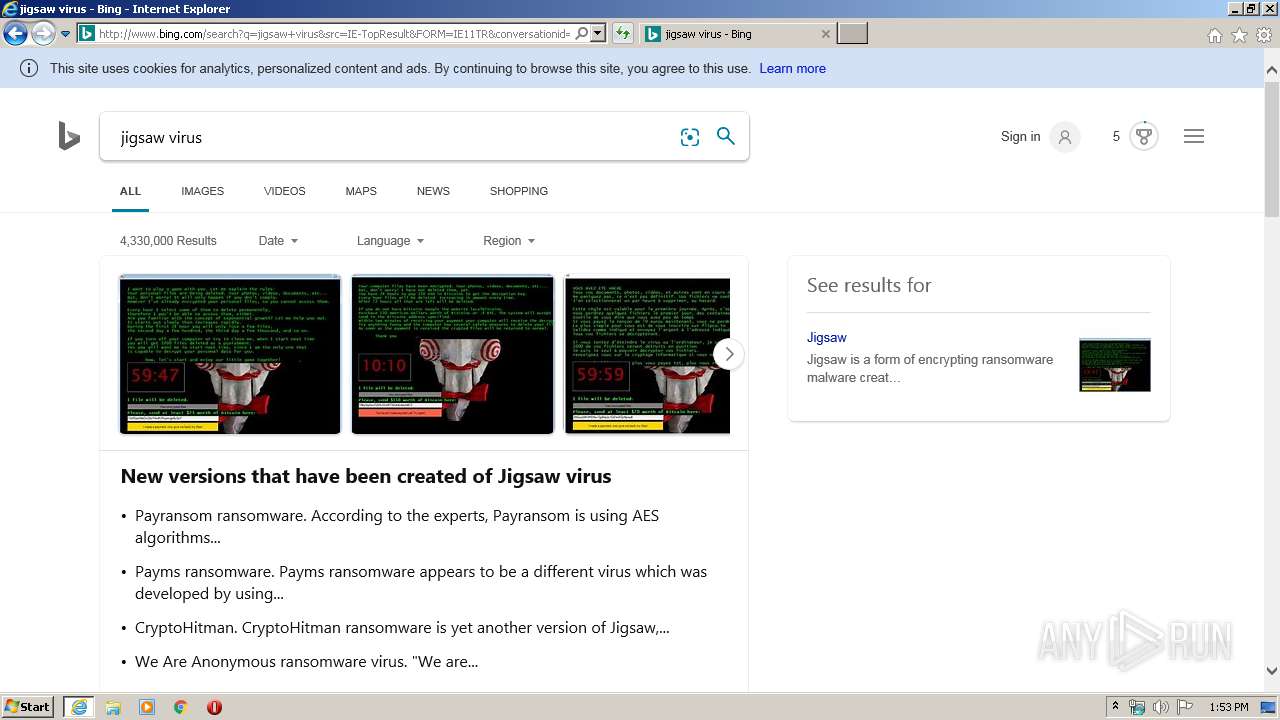The height and width of the screenshot is (720, 1280).
Task: Open the Action Center flag icon
Action: [x=1185, y=707]
